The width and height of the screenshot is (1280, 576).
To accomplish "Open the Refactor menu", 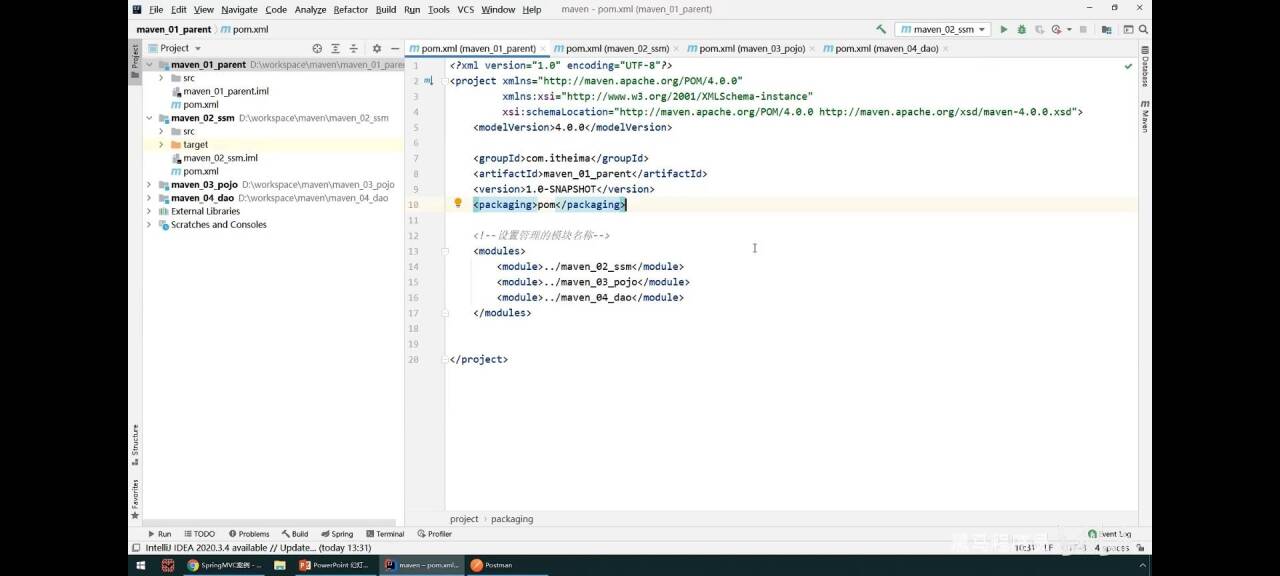I will (x=350, y=10).
